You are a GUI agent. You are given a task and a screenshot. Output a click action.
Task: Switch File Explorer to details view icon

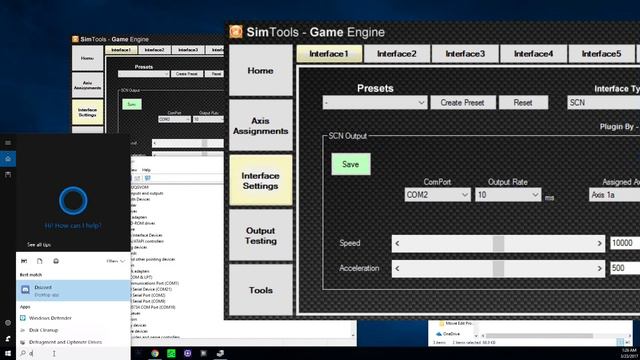[620, 342]
